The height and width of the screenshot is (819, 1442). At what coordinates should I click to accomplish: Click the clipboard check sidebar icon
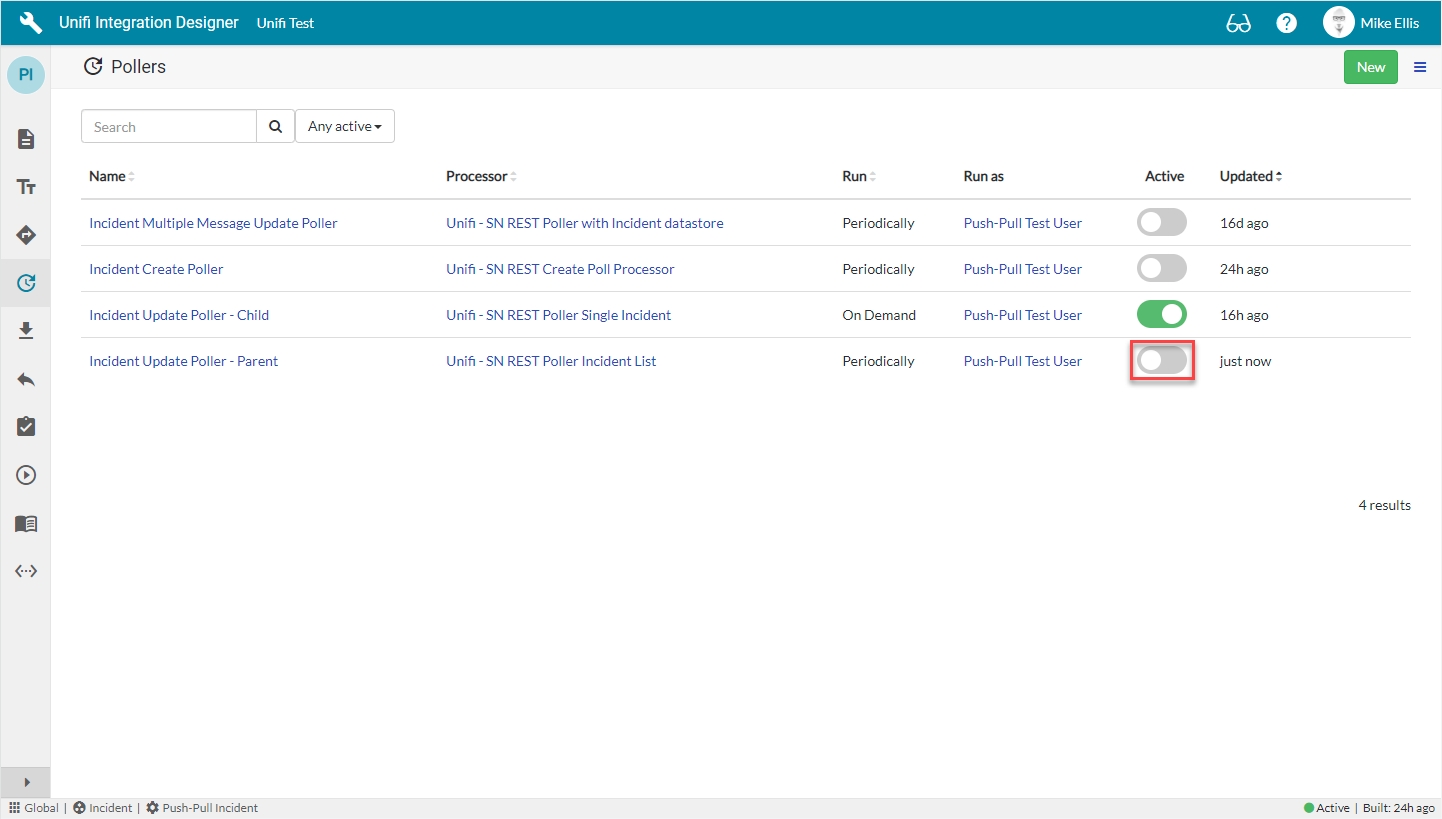(26, 427)
